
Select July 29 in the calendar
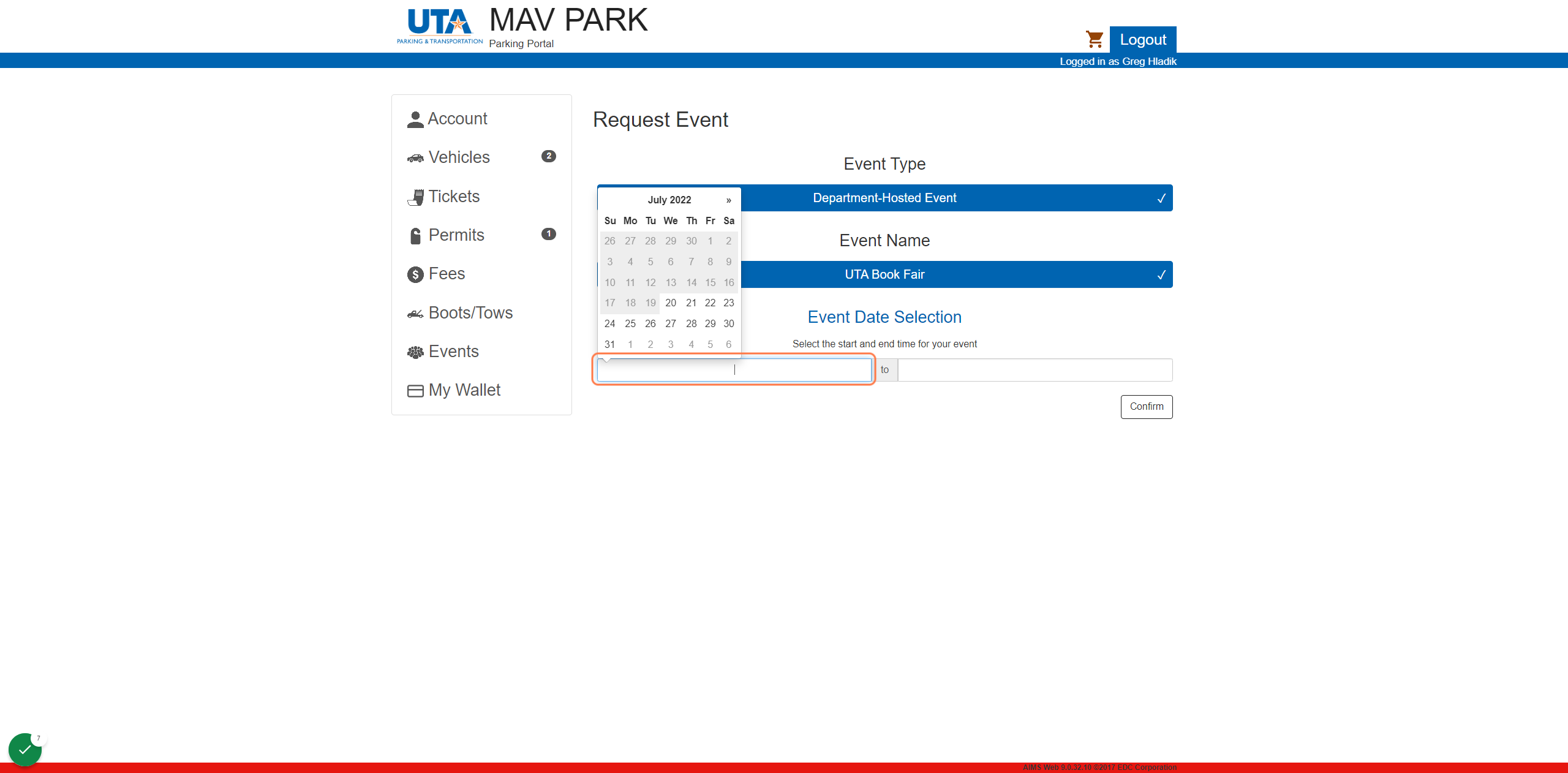tap(710, 323)
